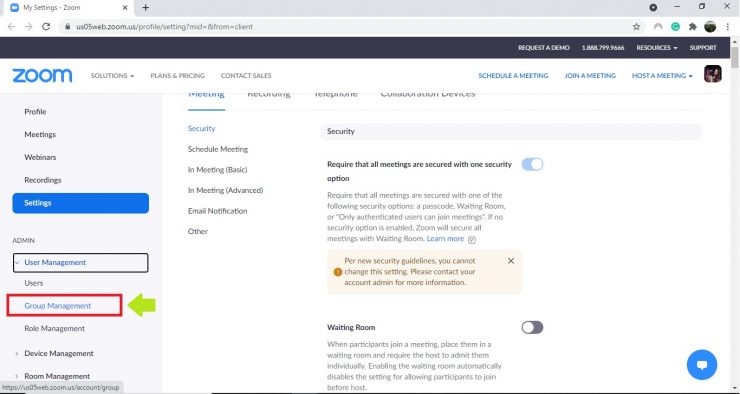Click the site lock icon
Viewport: 740px width, 394px height.
(67, 26)
